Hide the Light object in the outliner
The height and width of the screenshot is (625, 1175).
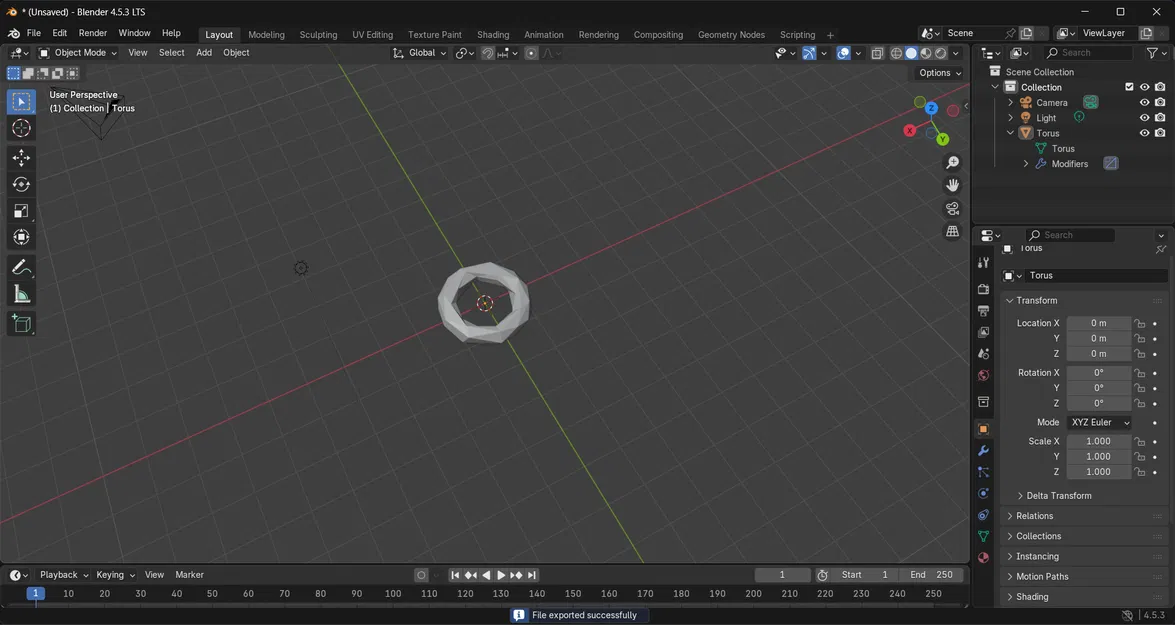click(x=1144, y=117)
